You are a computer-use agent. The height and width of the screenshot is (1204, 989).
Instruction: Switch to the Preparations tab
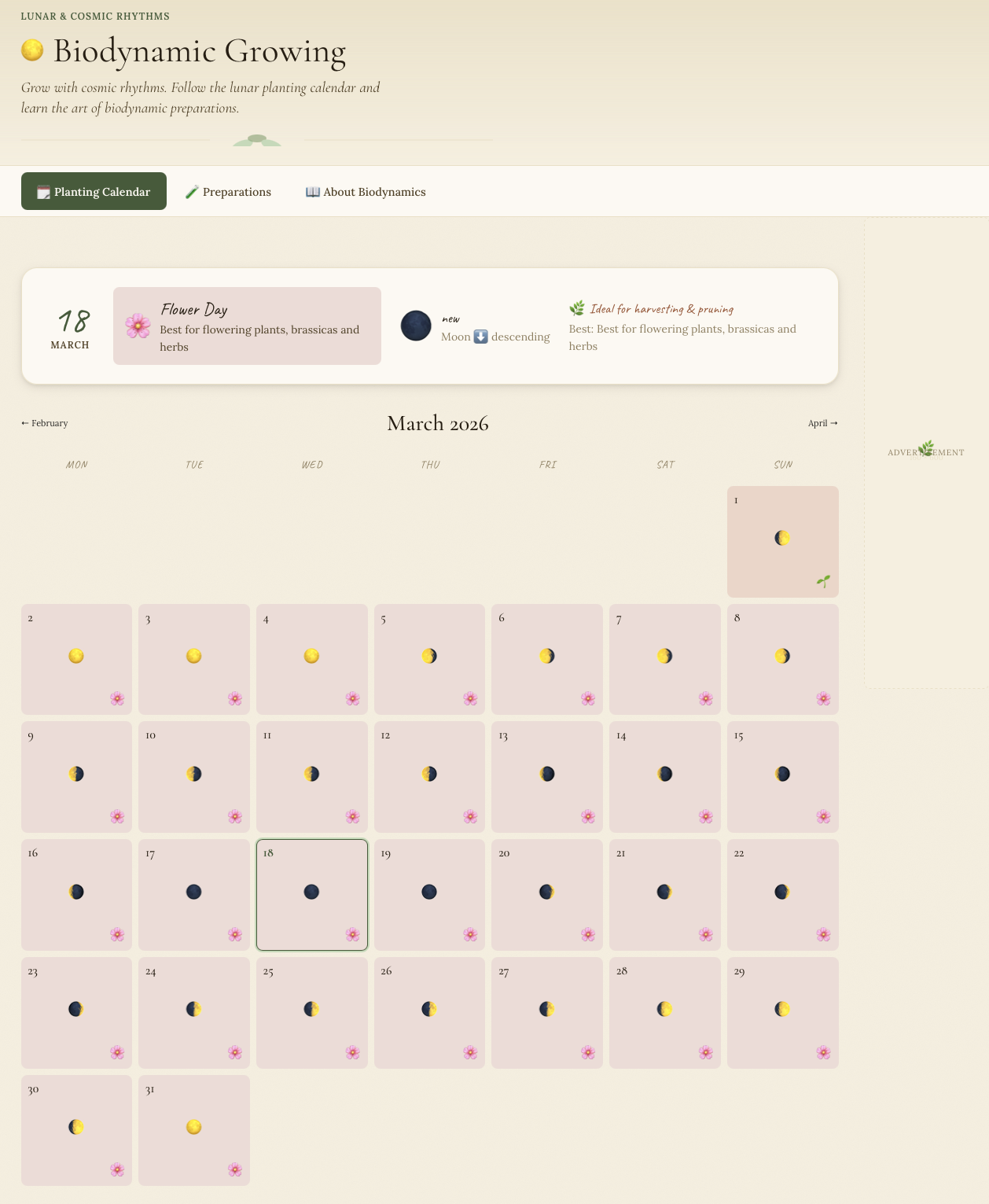(x=228, y=191)
